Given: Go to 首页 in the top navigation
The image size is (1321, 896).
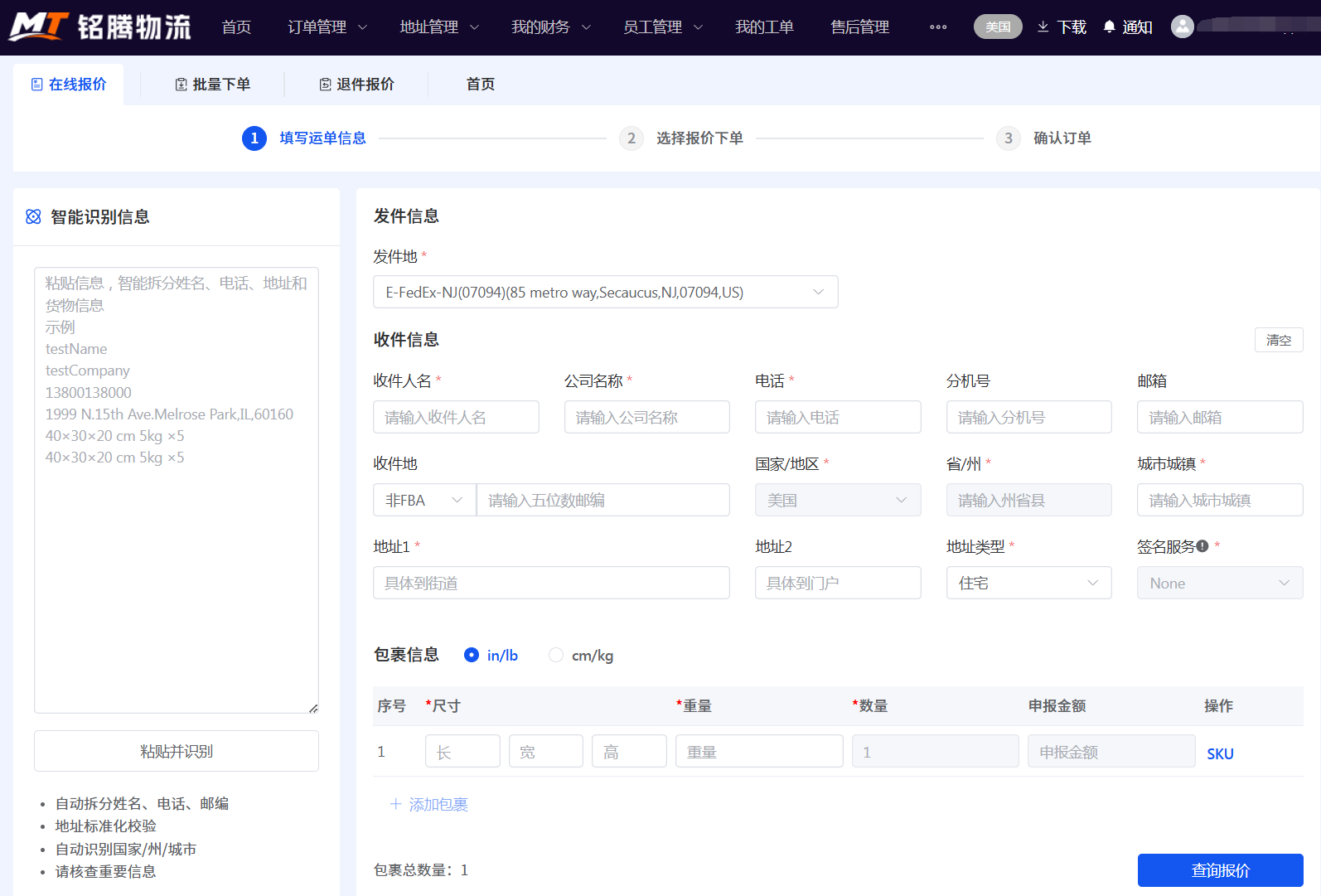Looking at the screenshot, I should (236, 27).
